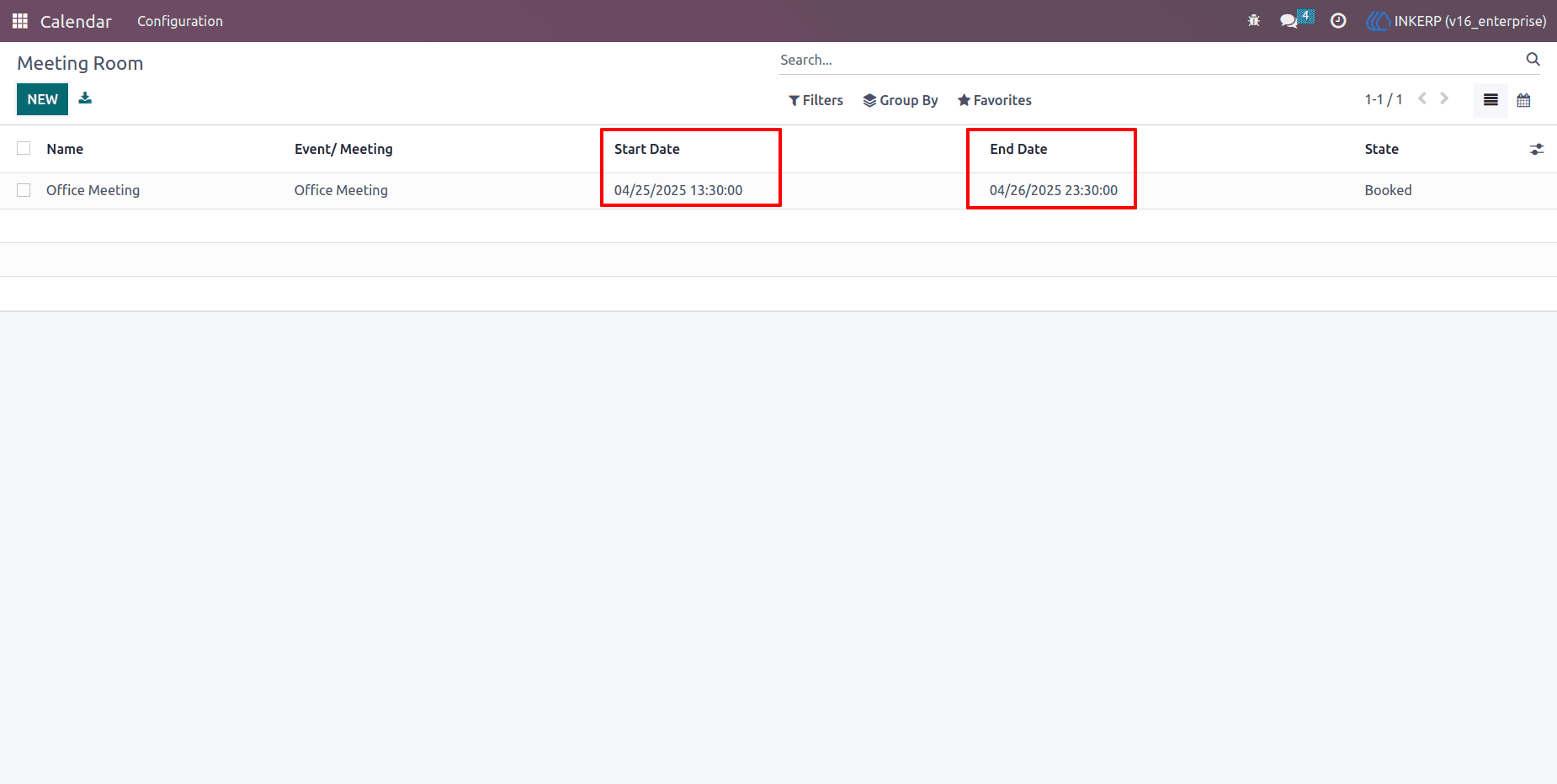The height and width of the screenshot is (784, 1557).
Task: Sort by Start Date column header
Action: point(646,149)
